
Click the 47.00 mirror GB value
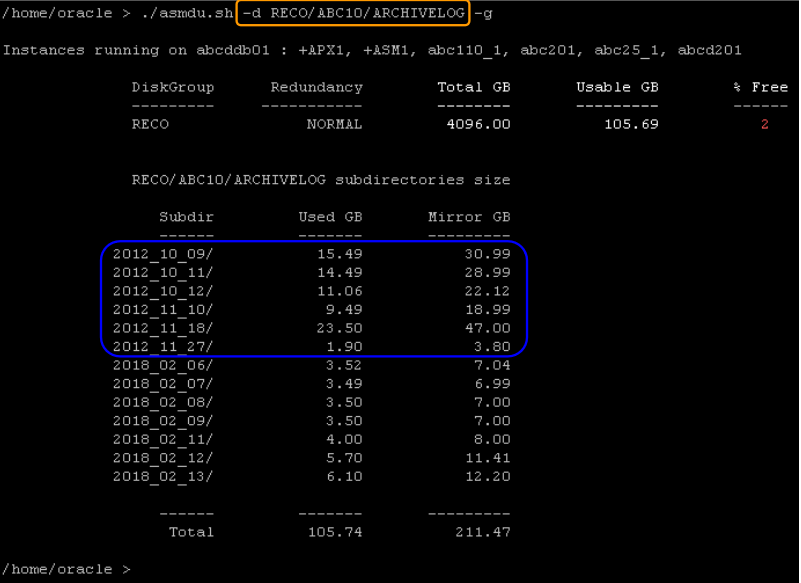(487, 328)
